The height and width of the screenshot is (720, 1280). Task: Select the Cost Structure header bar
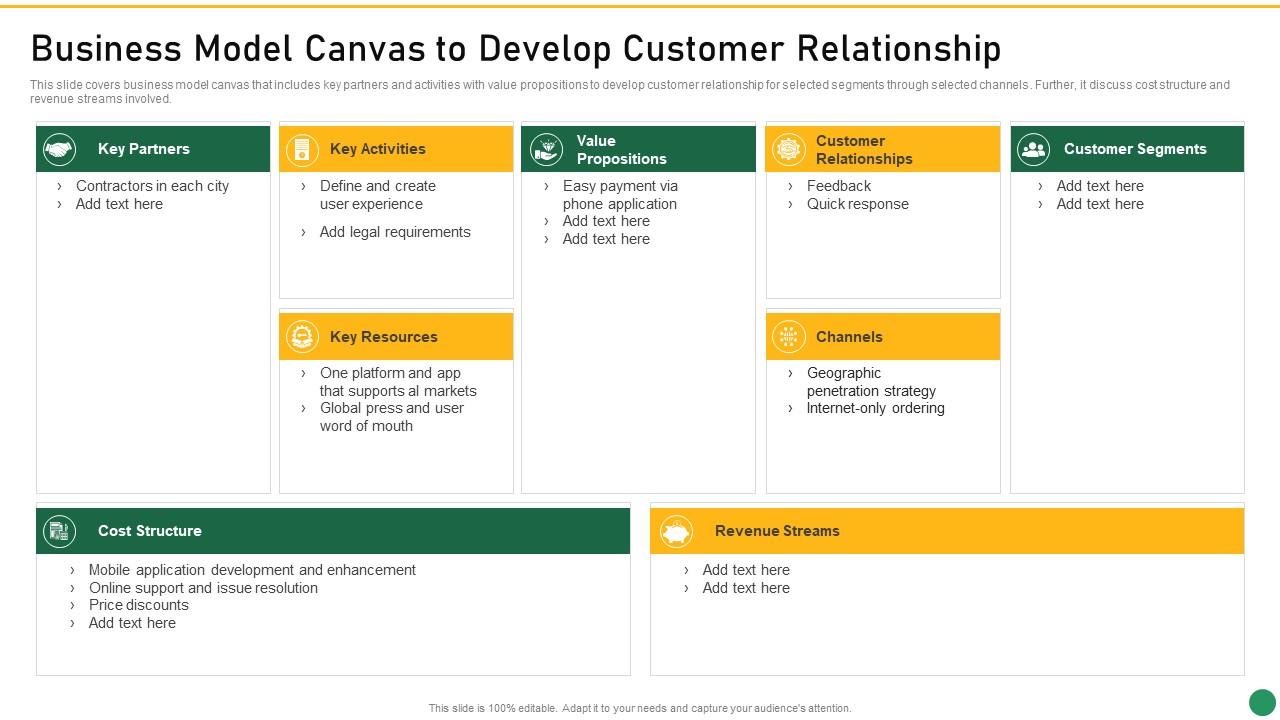[334, 531]
